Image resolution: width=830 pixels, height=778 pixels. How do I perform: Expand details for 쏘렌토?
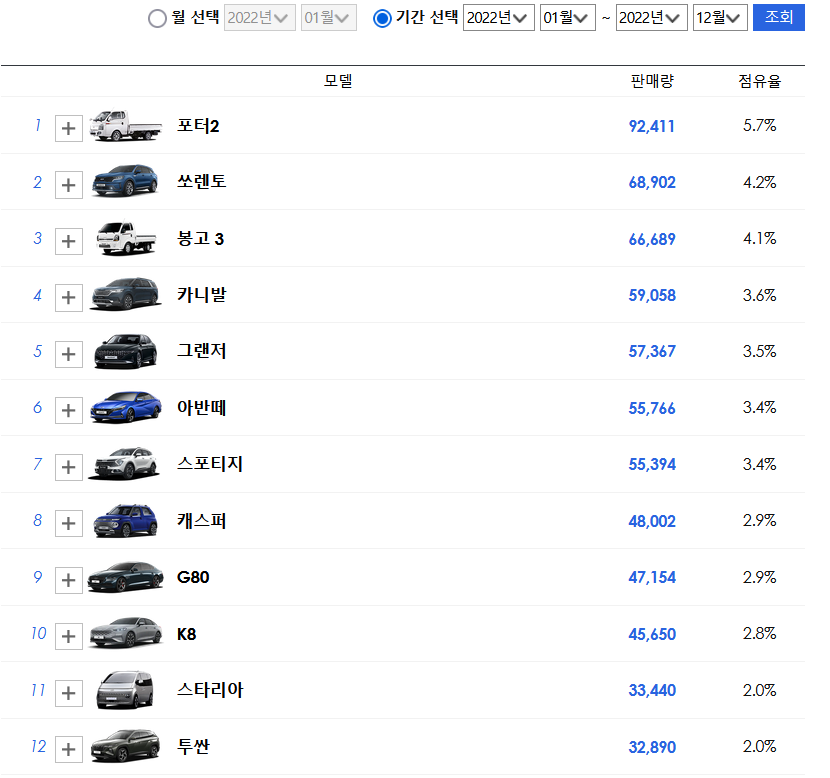click(68, 183)
